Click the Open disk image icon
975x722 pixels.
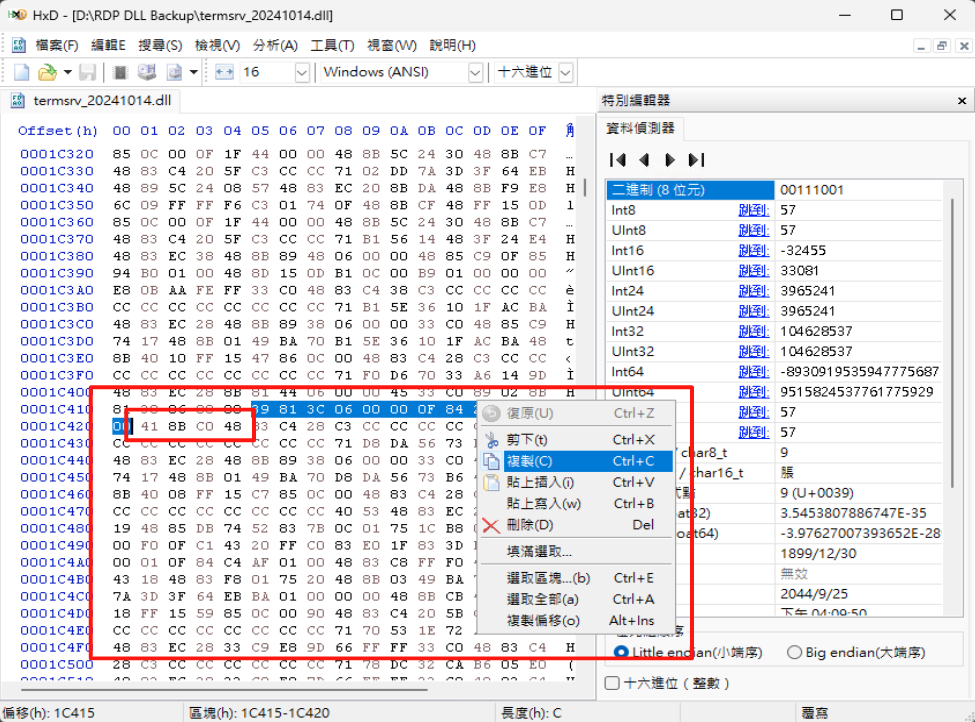pos(175,72)
